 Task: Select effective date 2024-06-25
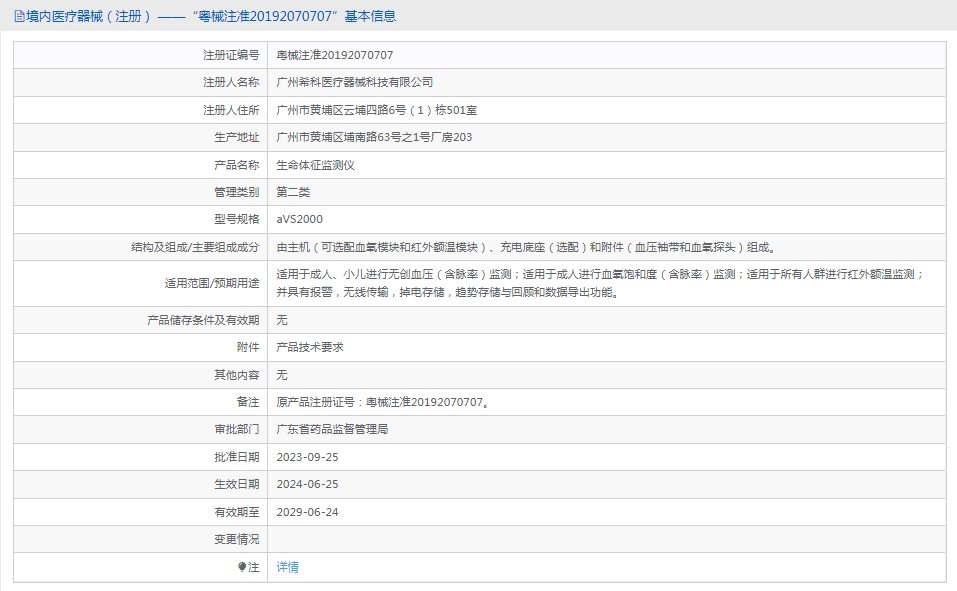[x=307, y=484]
